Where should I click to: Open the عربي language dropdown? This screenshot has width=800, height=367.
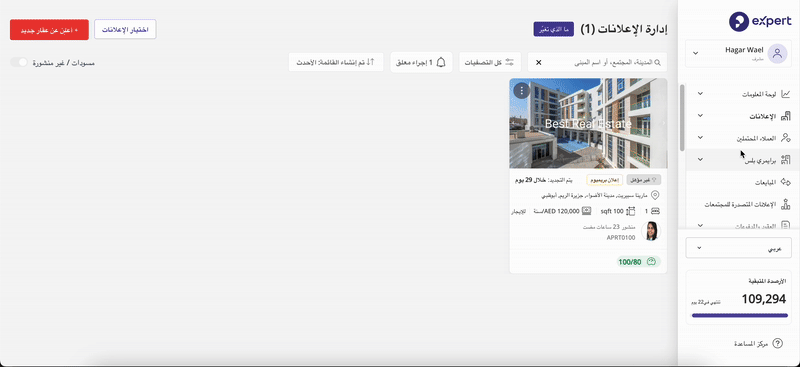point(738,248)
